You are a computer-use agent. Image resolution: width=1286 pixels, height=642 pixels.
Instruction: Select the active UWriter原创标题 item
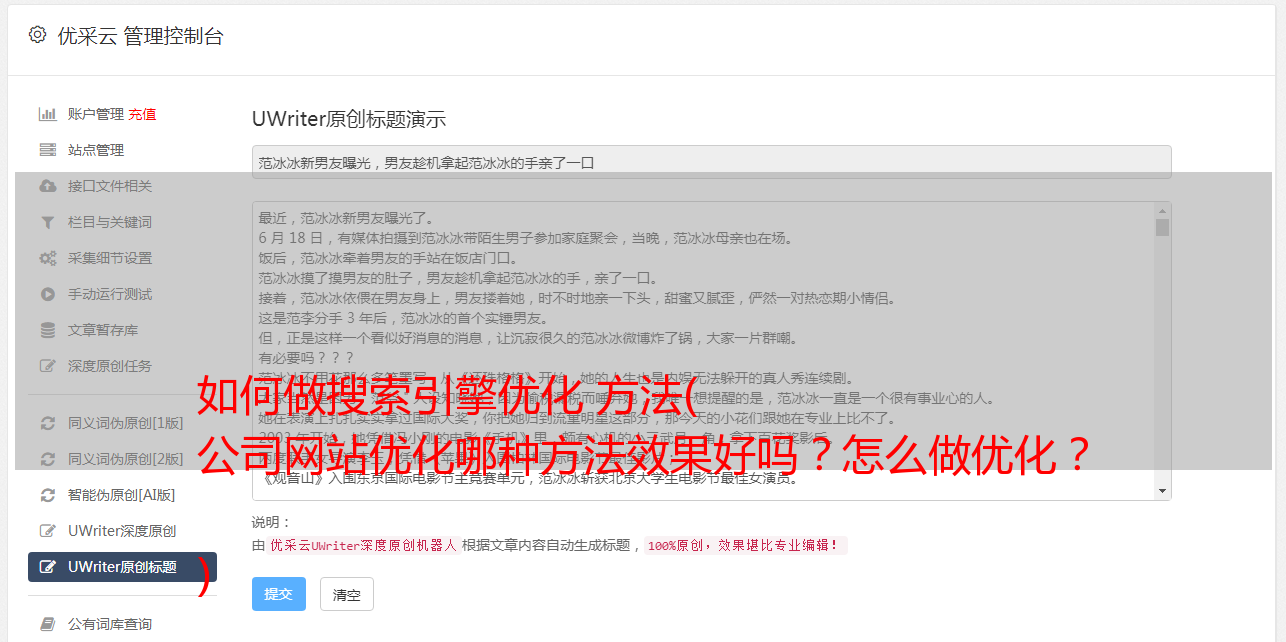(122, 567)
